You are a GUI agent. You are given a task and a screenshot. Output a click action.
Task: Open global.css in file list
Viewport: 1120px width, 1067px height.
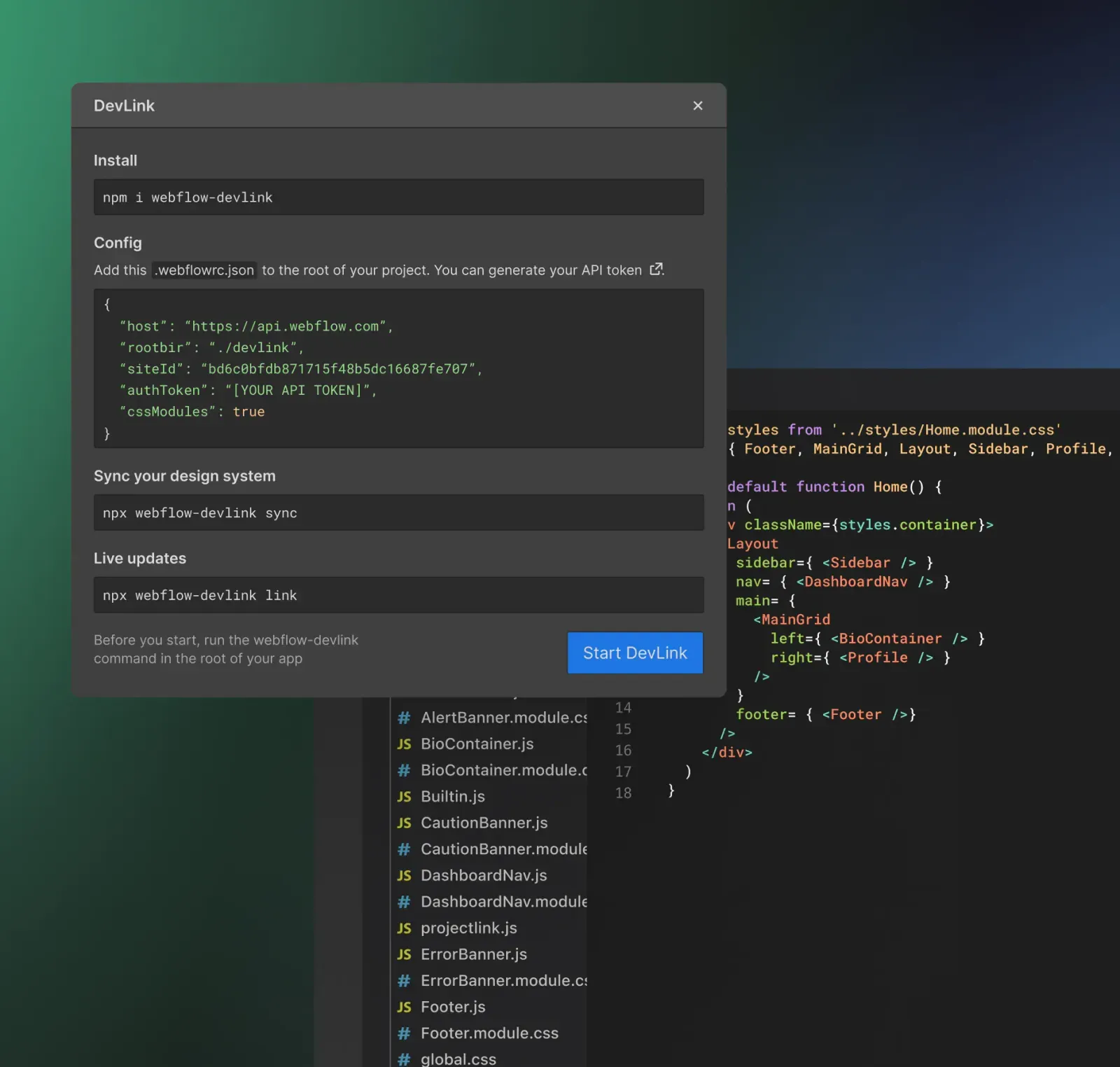coord(458,1059)
